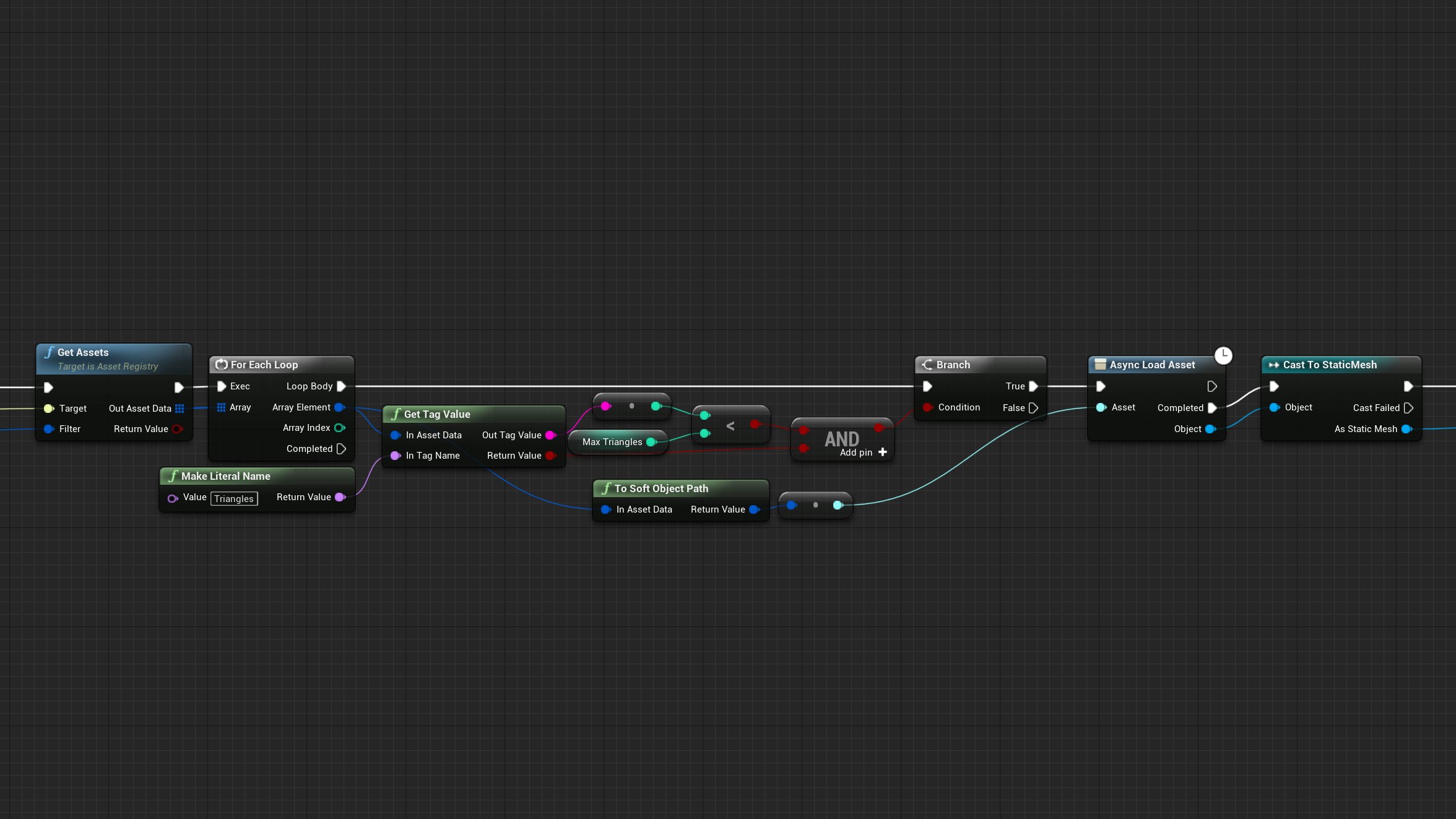Click the Triangles value input field
1456x819 pixels.
pyautogui.click(x=234, y=498)
